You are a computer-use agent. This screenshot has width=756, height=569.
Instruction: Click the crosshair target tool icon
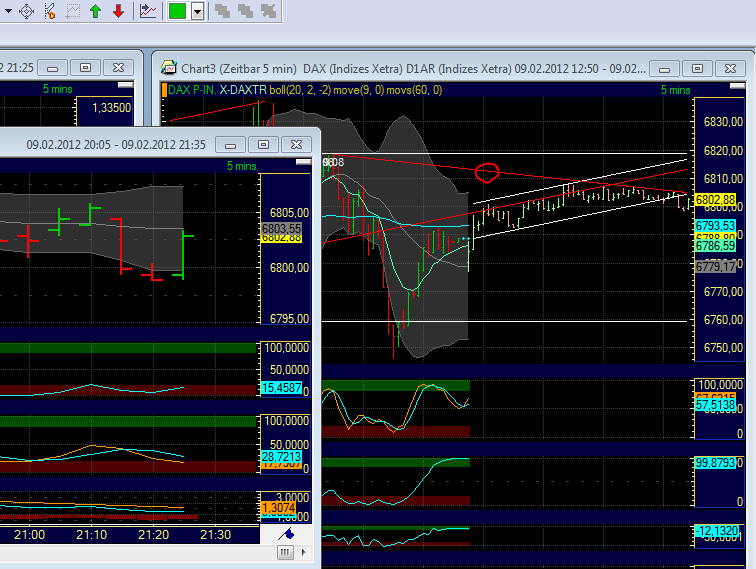pyautogui.click(x=25, y=11)
